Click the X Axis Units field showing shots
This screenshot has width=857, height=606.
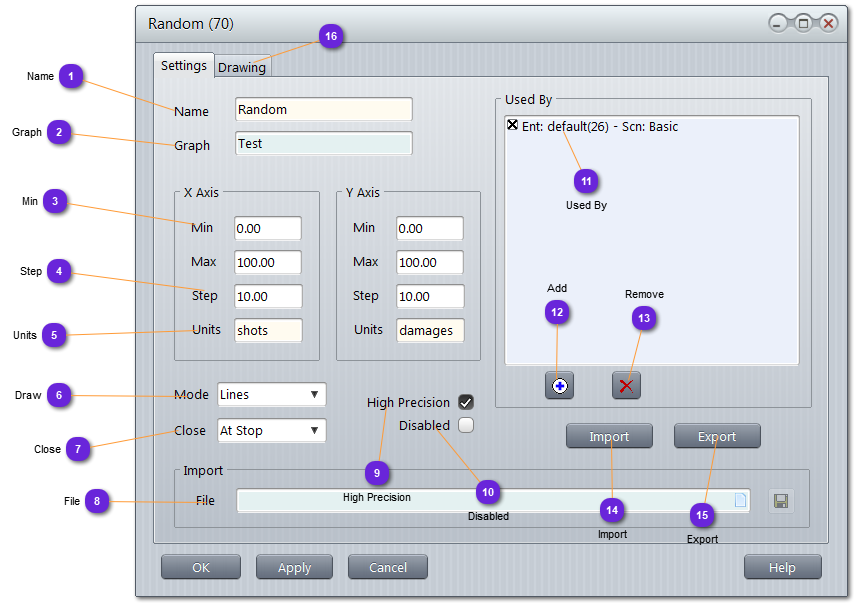[268, 330]
